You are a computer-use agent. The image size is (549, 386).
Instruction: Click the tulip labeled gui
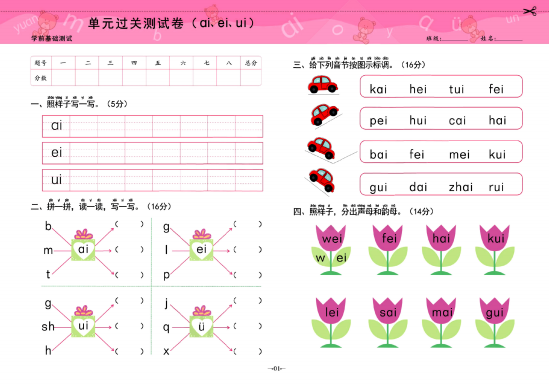494,323
